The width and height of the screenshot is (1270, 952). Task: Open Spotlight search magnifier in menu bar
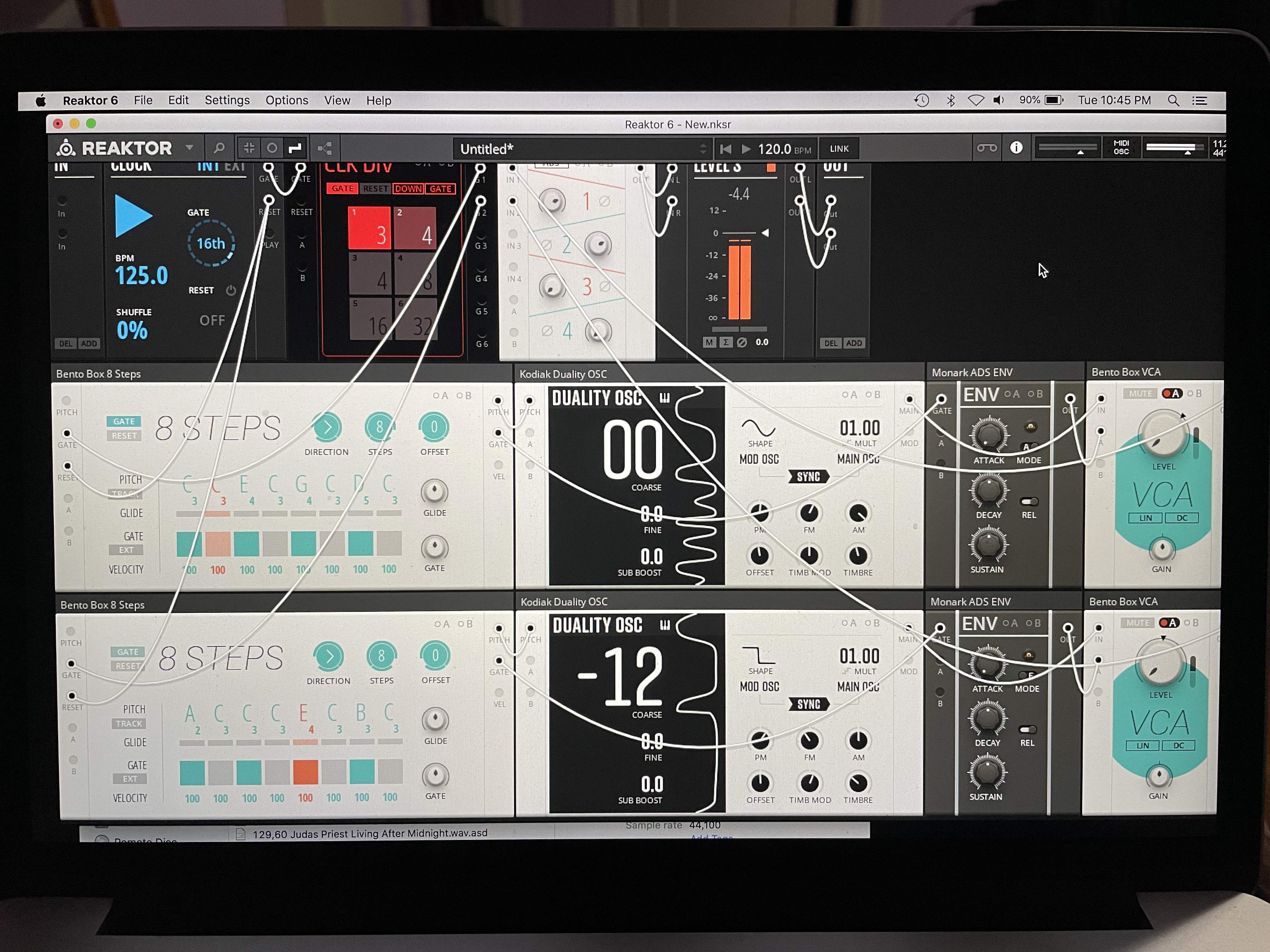pyautogui.click(x=1173, y=100)
